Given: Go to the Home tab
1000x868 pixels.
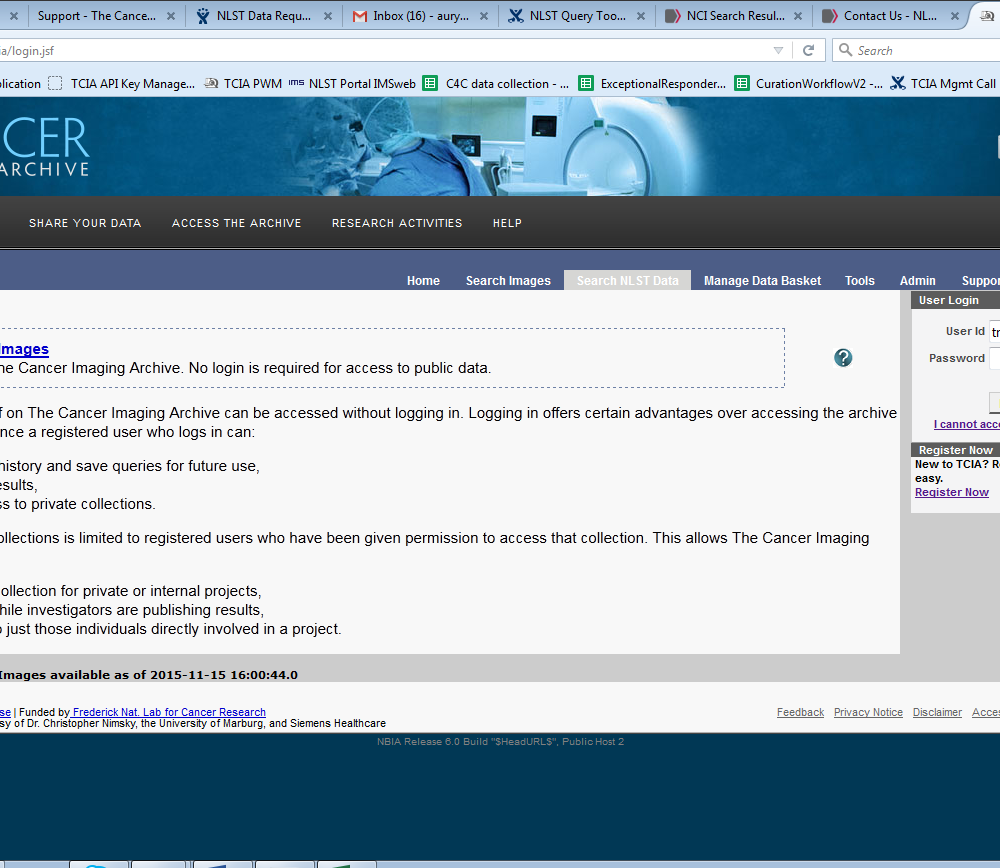Looking at the screenshot, I should pyautogui.click(x=423, y=281).
